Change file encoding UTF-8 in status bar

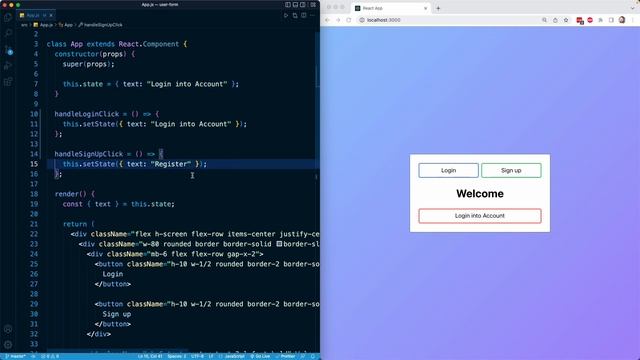pos(197,356)
